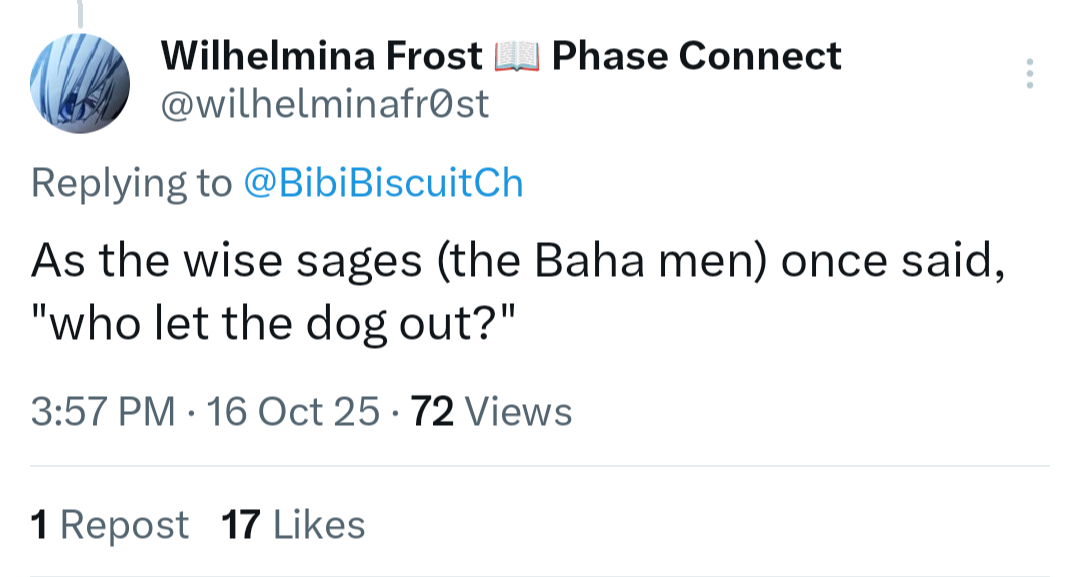View the 17 Likes list

[x=293, y=524]
